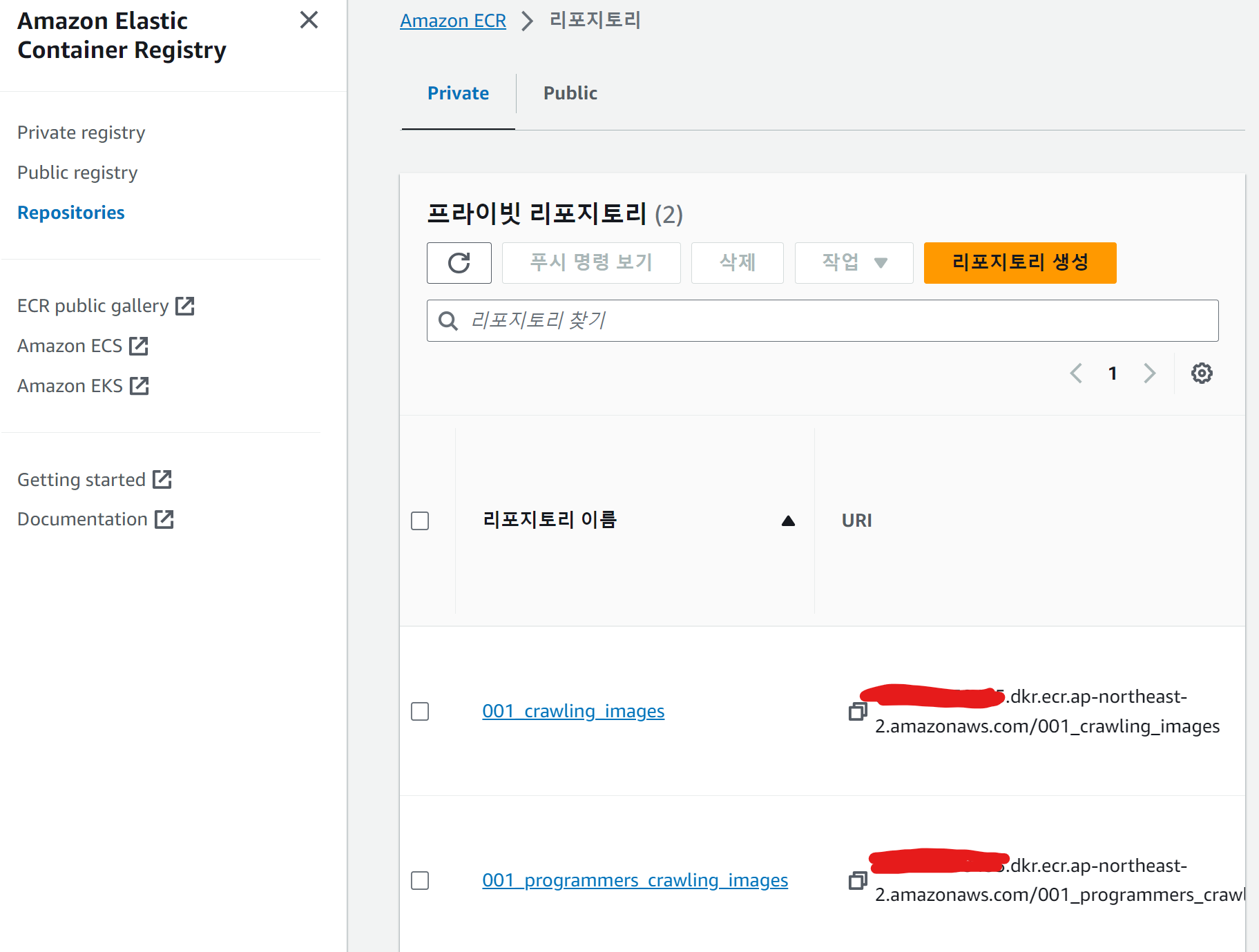This screenshot has height=952, width=1259.
Task: Open Getting started link
Action: [81, 480]
